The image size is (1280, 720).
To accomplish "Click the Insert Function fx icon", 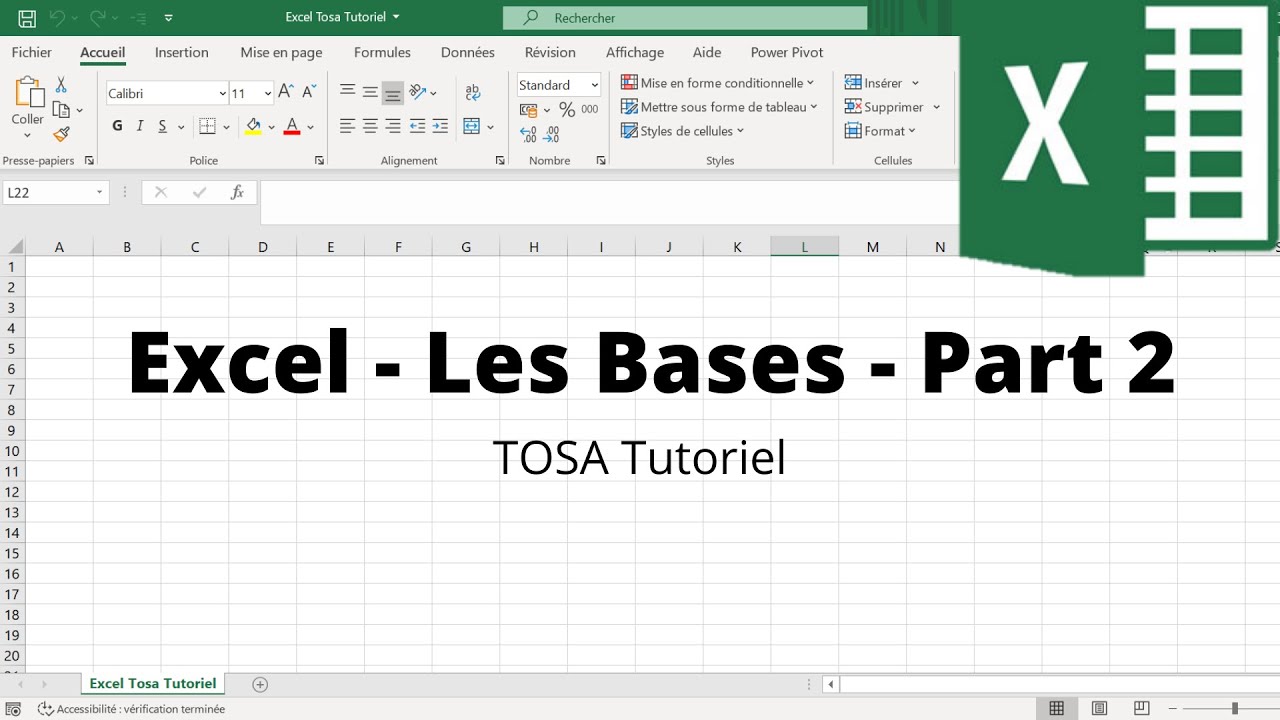I will click(x=237, y=192).
